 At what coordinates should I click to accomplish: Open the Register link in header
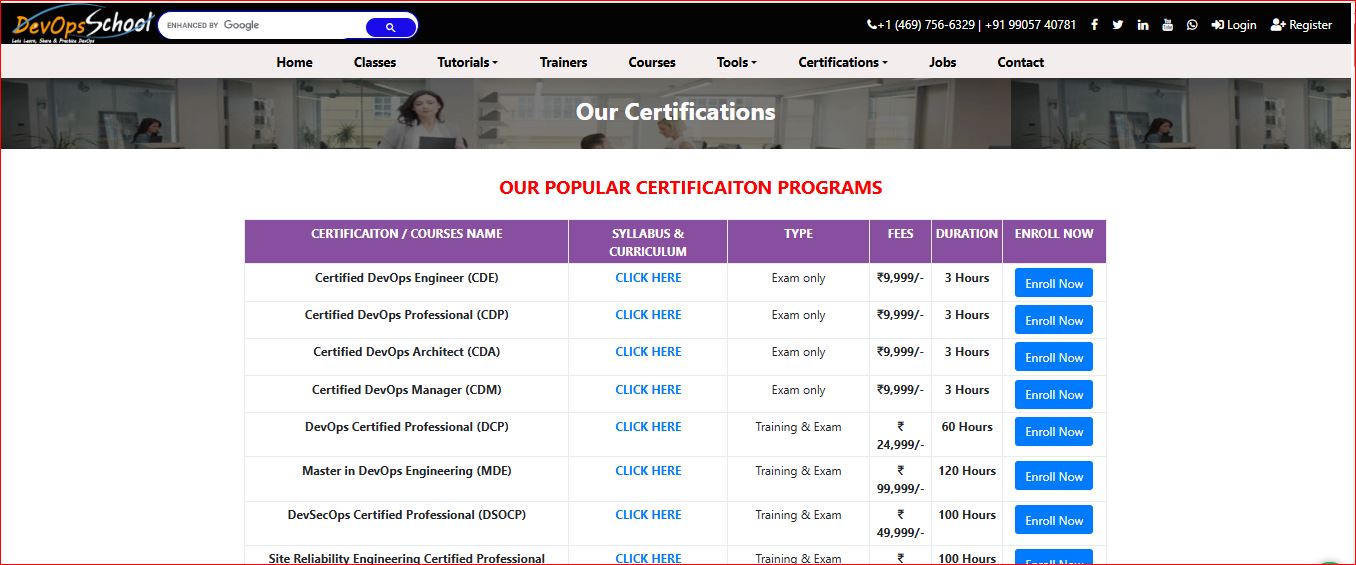(1301, 25)
